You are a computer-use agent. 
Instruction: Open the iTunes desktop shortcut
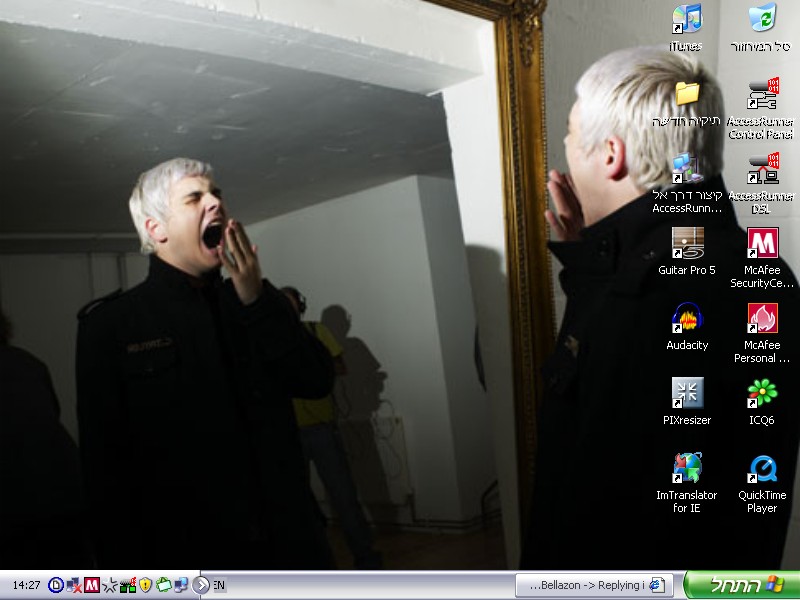tap(686, 19)
